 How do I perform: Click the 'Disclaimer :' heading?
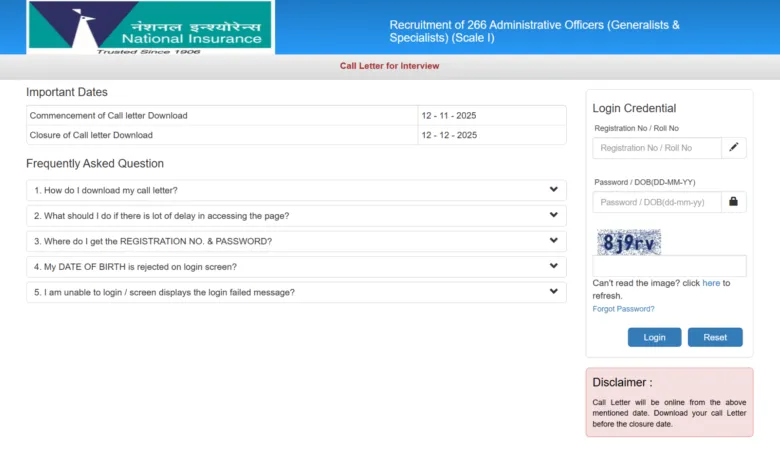click(x=622, y=382)
